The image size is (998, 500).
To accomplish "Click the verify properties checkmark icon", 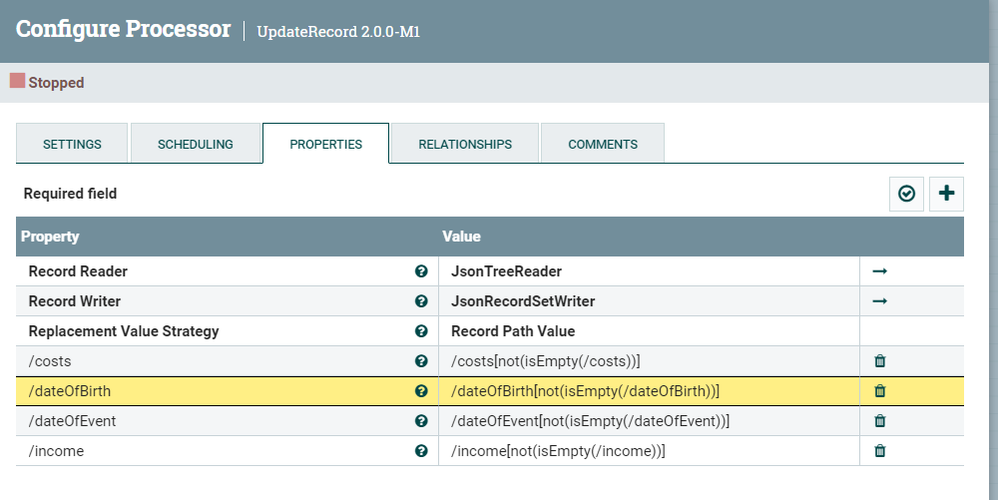I will [906, 194].
